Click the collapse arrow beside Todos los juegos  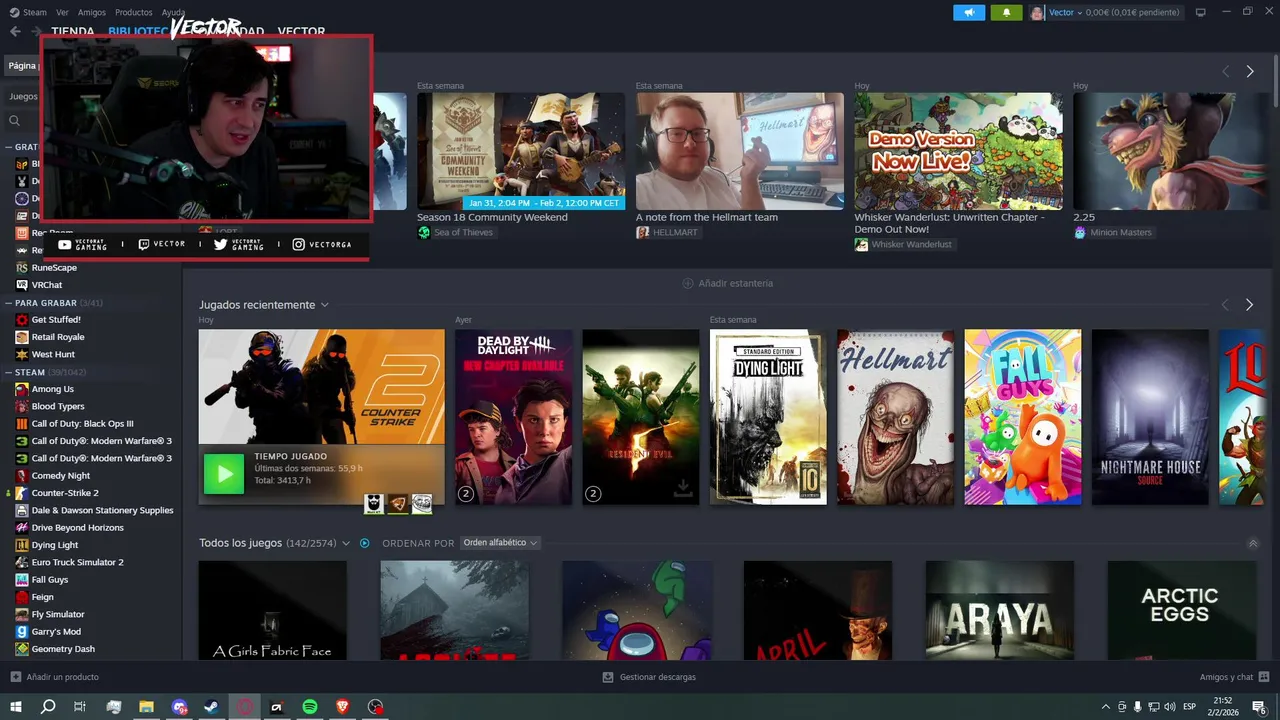pos(1253,543)
